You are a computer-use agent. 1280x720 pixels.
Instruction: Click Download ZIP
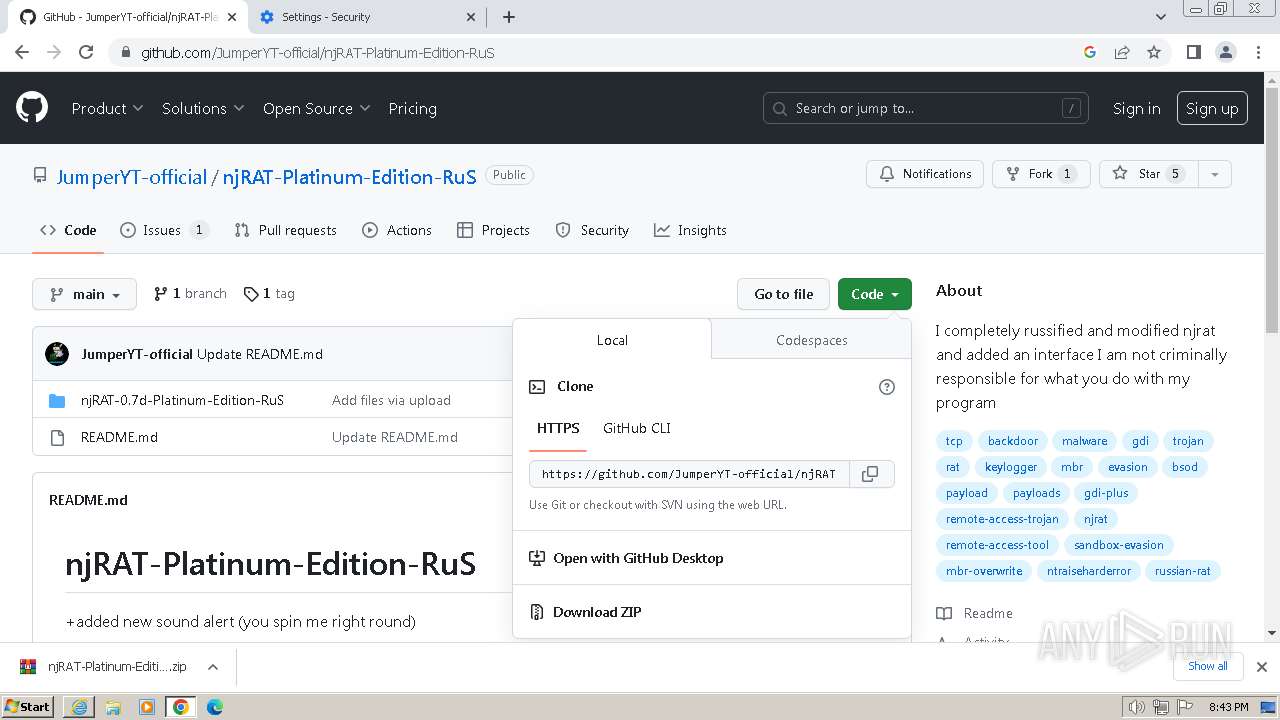point(597,612)
